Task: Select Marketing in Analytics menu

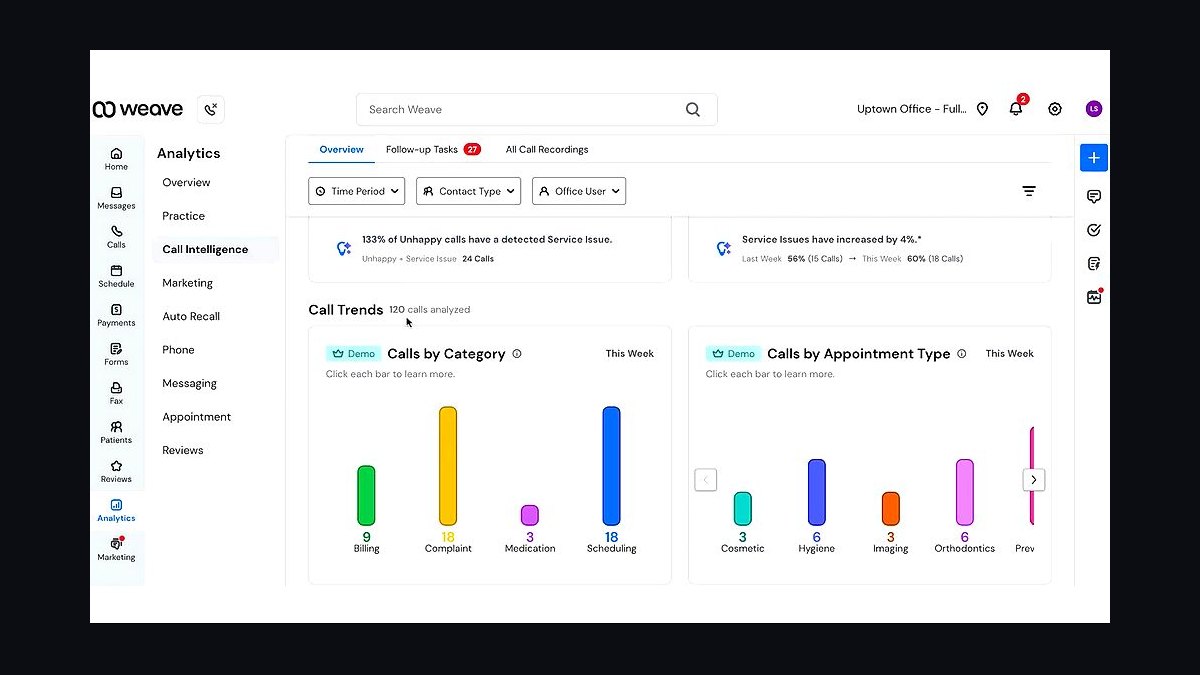Action: [188, 283]
